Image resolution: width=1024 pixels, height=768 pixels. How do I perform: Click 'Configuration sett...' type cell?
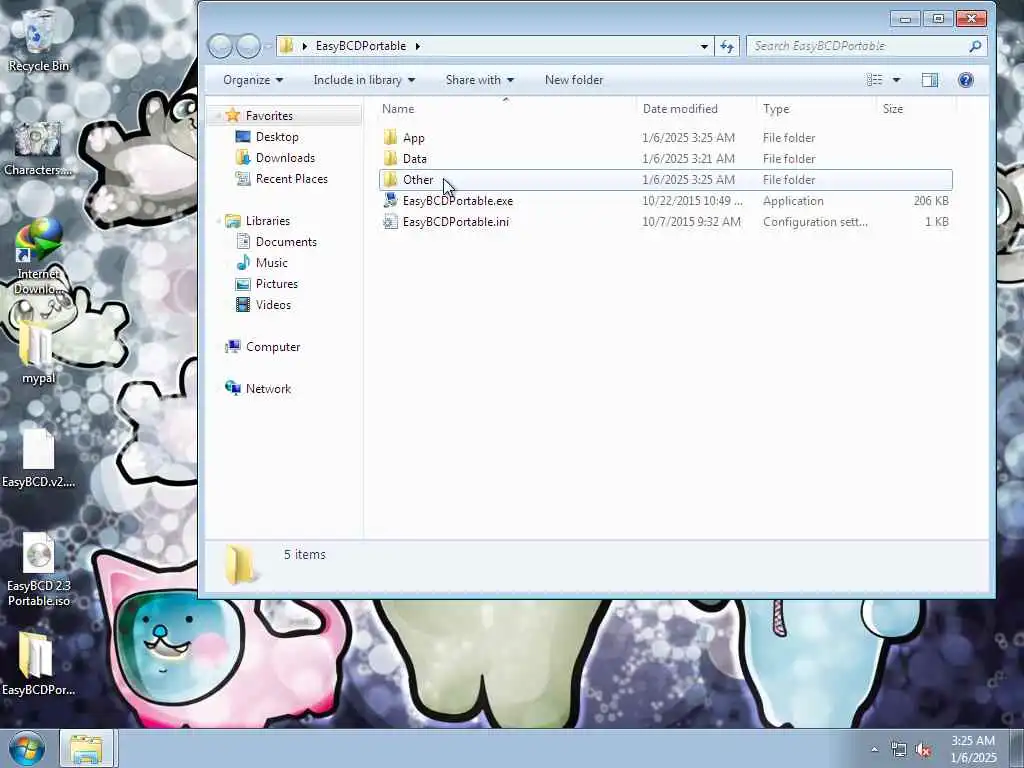(x=815, y=222)
